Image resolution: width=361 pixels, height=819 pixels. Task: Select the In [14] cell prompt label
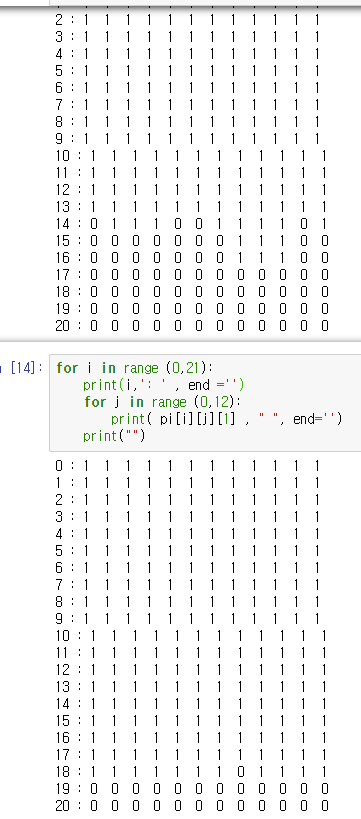point(21,368)
